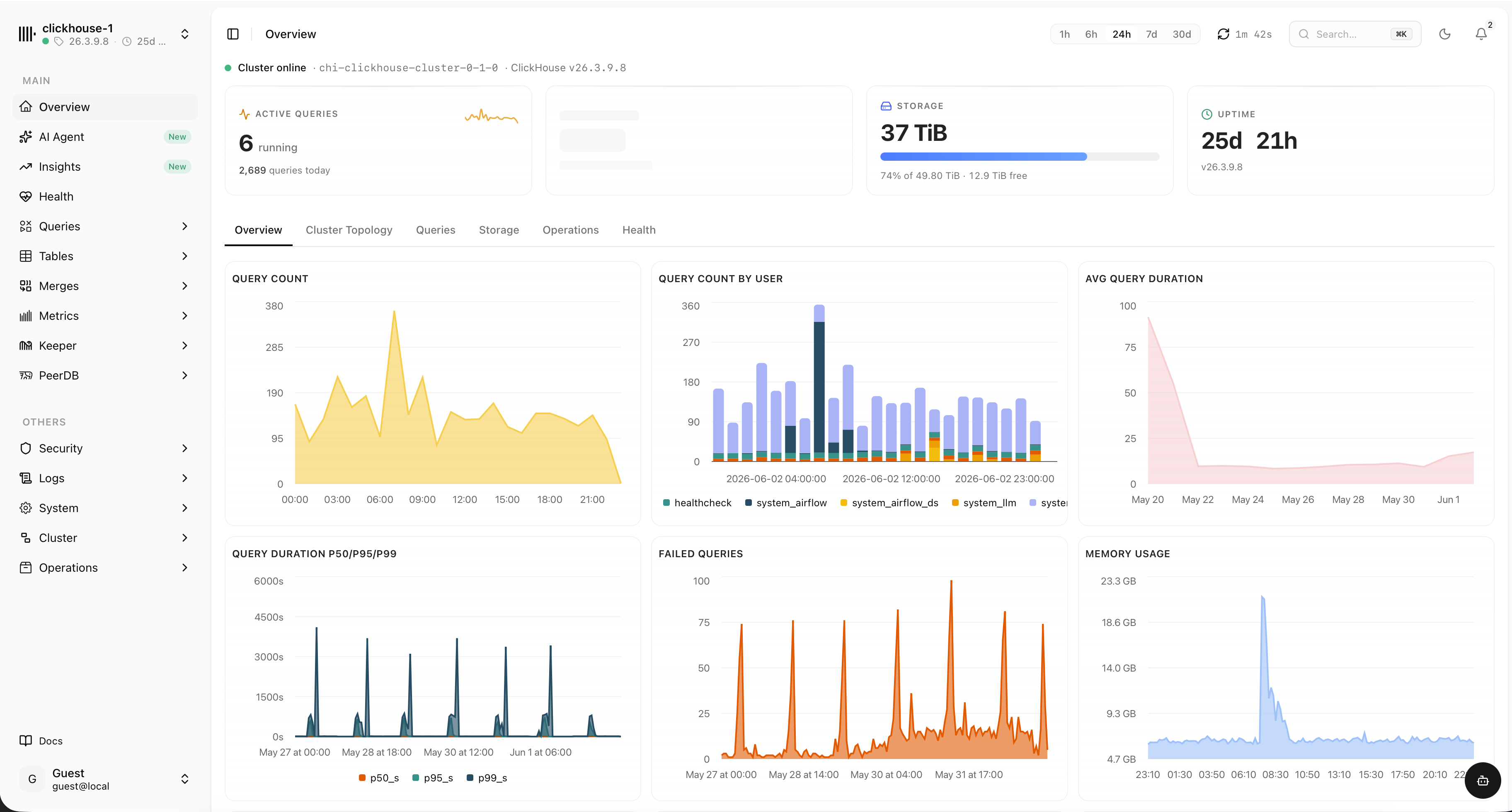Click the Cluster icon in sidebar
Image resolution: width=1512 pixels, height=812 pixels.
tap(26, 538)
